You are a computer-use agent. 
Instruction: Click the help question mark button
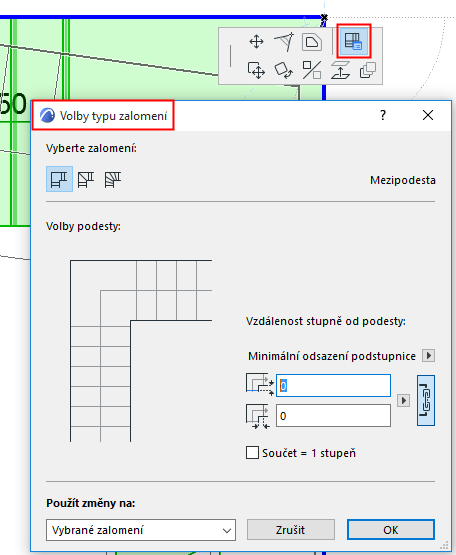tap(383, 115)
